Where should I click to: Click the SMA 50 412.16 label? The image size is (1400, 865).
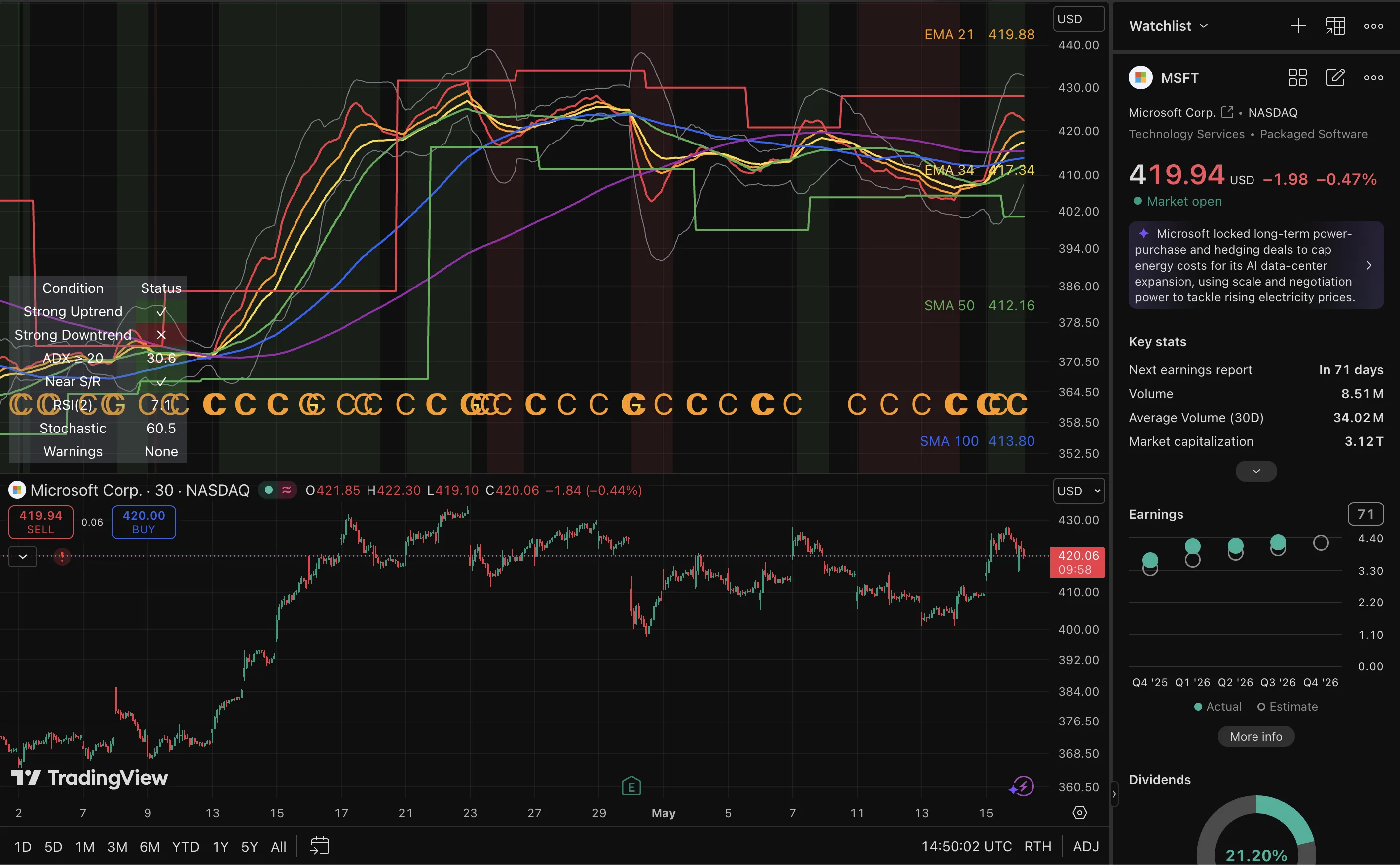(x=979, y=305)
